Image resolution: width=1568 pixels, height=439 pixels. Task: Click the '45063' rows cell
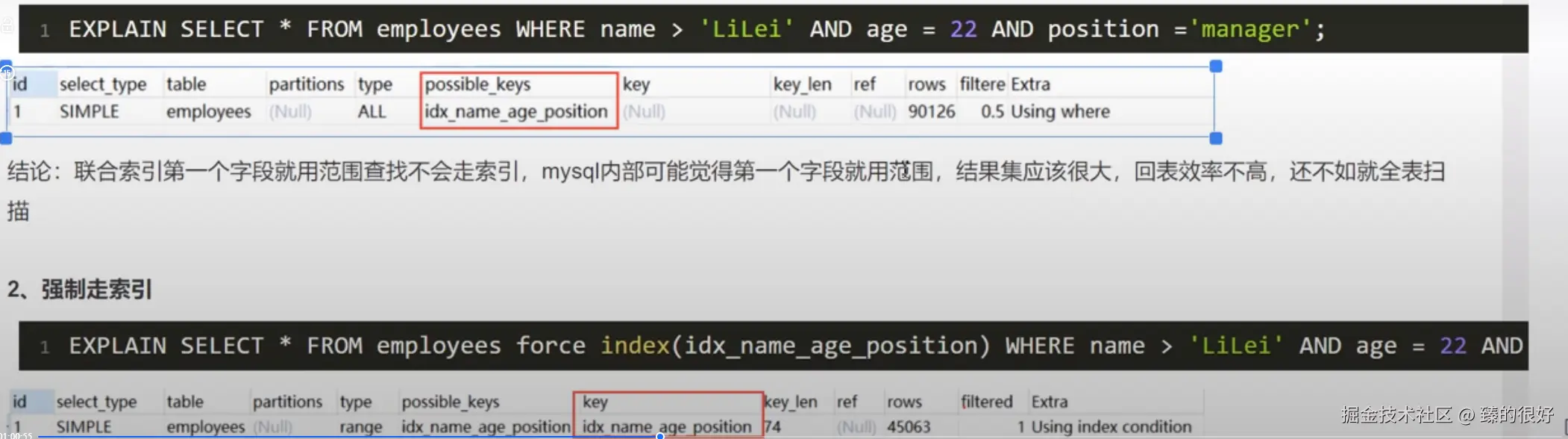pos(909,427)
